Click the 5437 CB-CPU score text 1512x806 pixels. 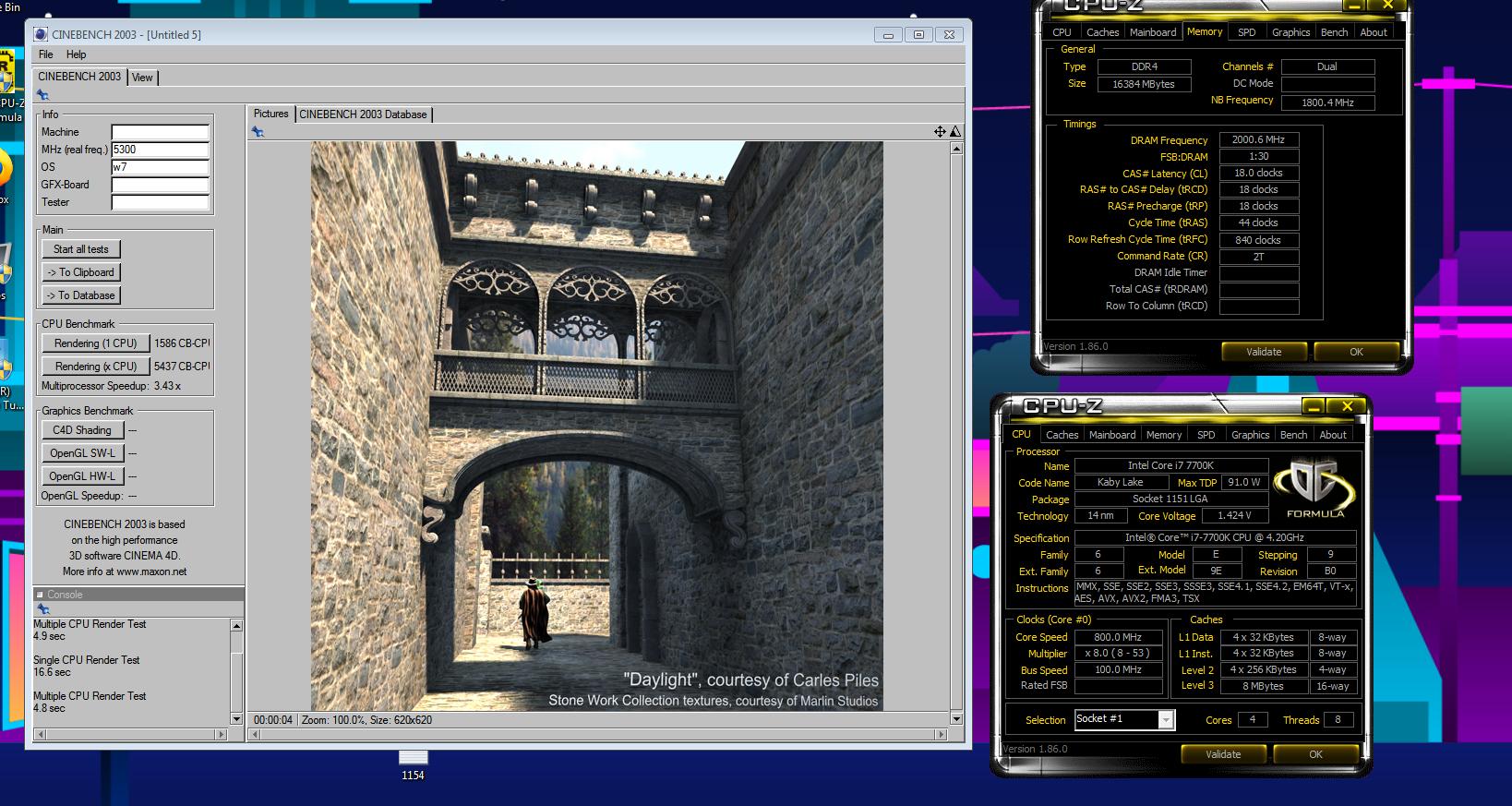pos(182,367)
